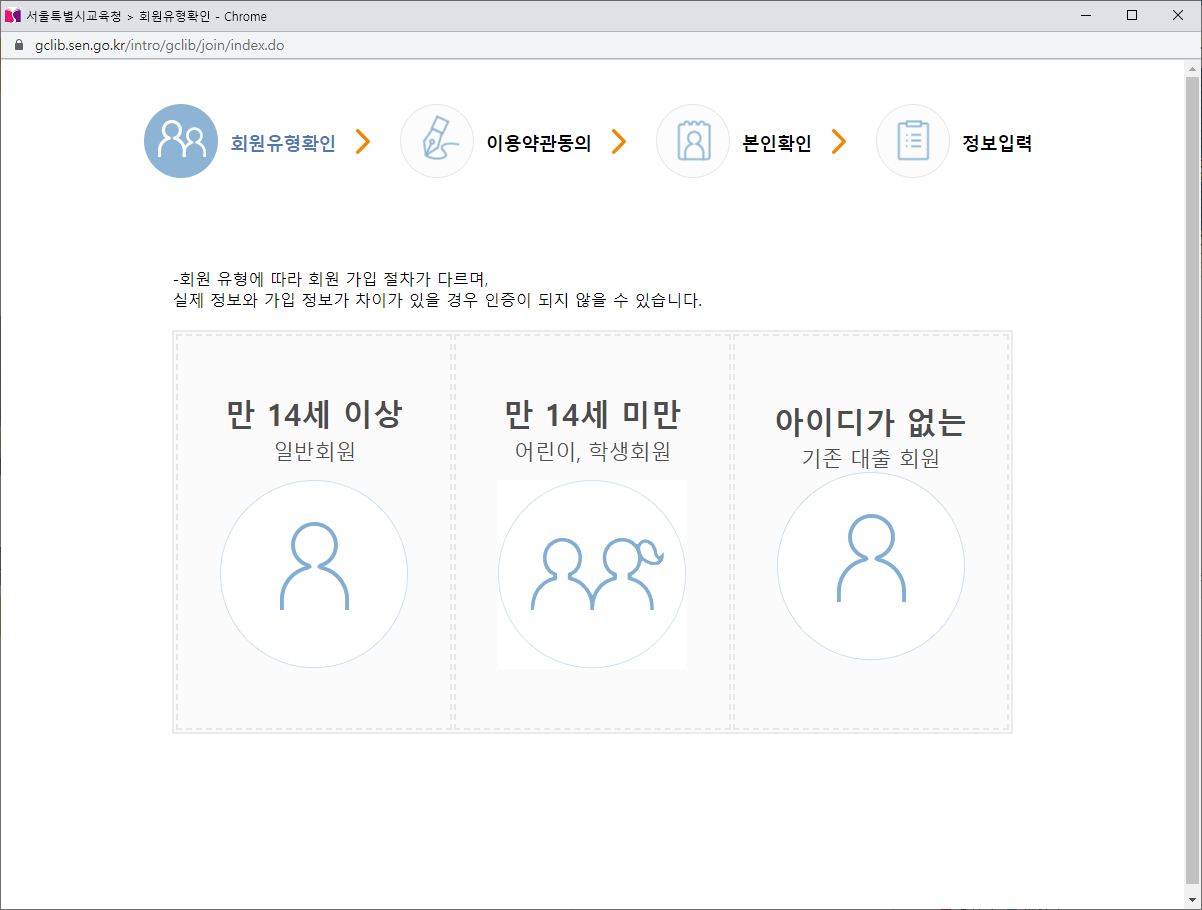Click the notice line 실제 정보와 가입 정보가
This screenshot has height=910, width=1202.
click(x=438, y=300)
